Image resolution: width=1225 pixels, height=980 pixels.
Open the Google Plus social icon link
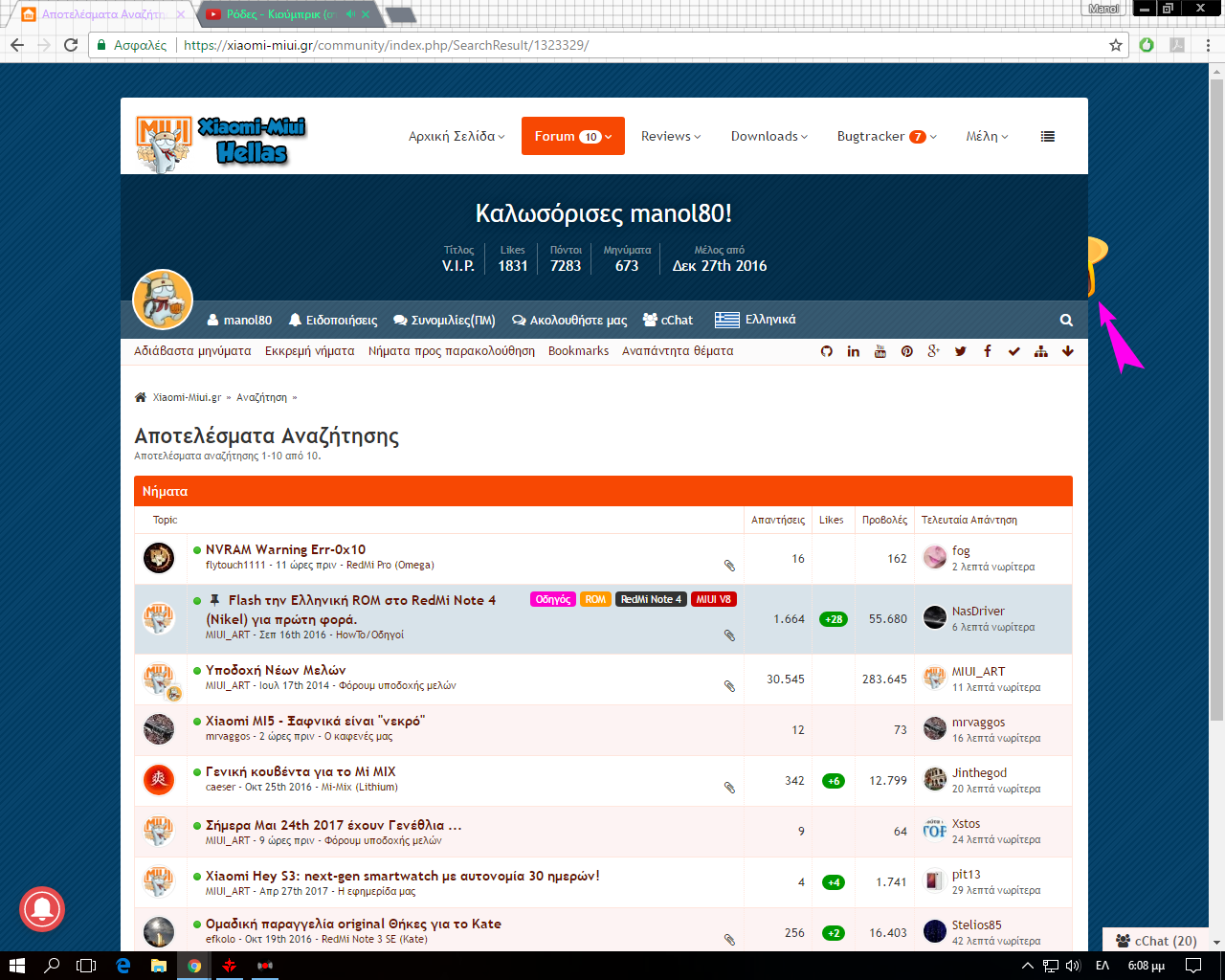934,351
